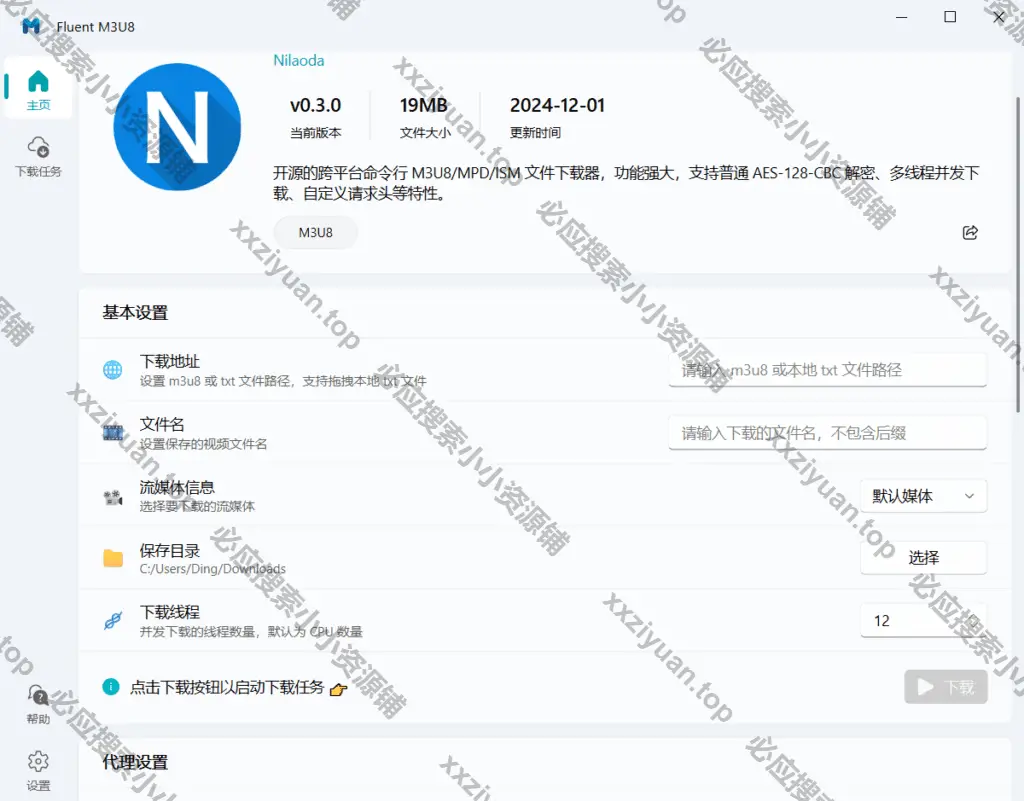The height and width of the screenshot is (801, 1024).
Task: Expand the 默认媒体 dropdown
Action: tap(923, 496)
